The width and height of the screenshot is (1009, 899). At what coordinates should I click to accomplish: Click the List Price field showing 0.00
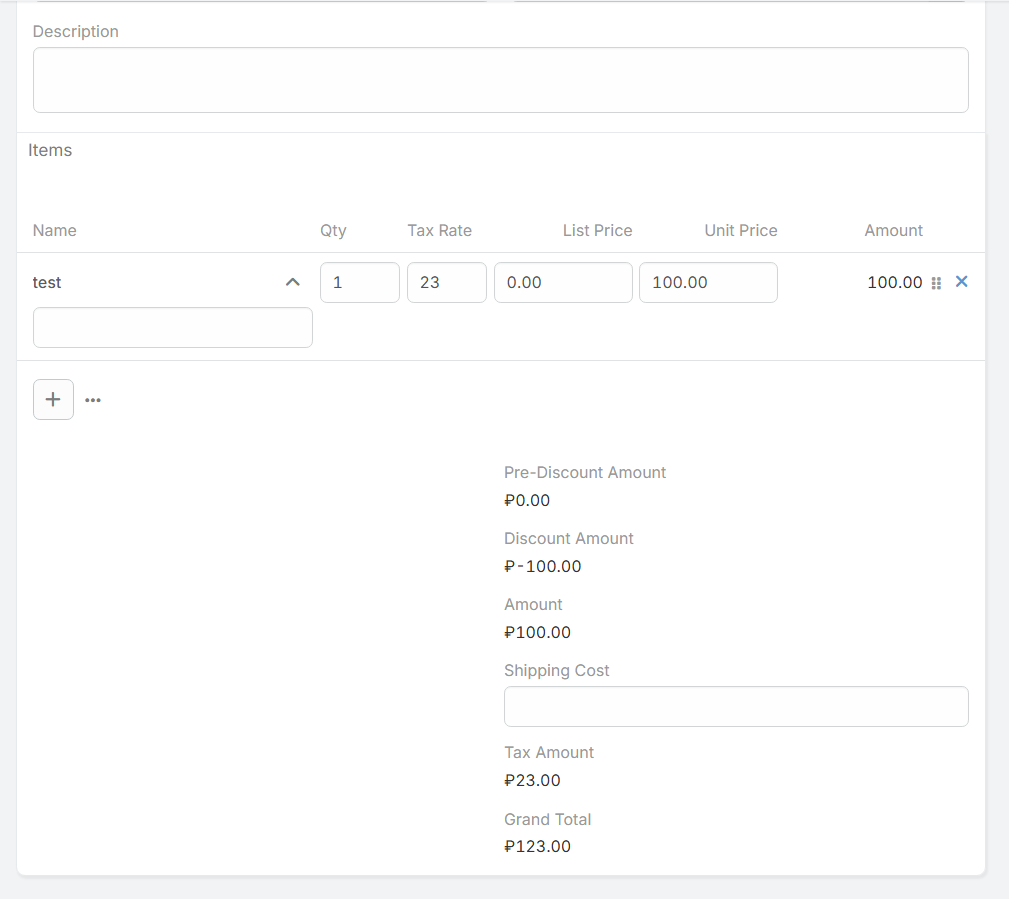562,282
